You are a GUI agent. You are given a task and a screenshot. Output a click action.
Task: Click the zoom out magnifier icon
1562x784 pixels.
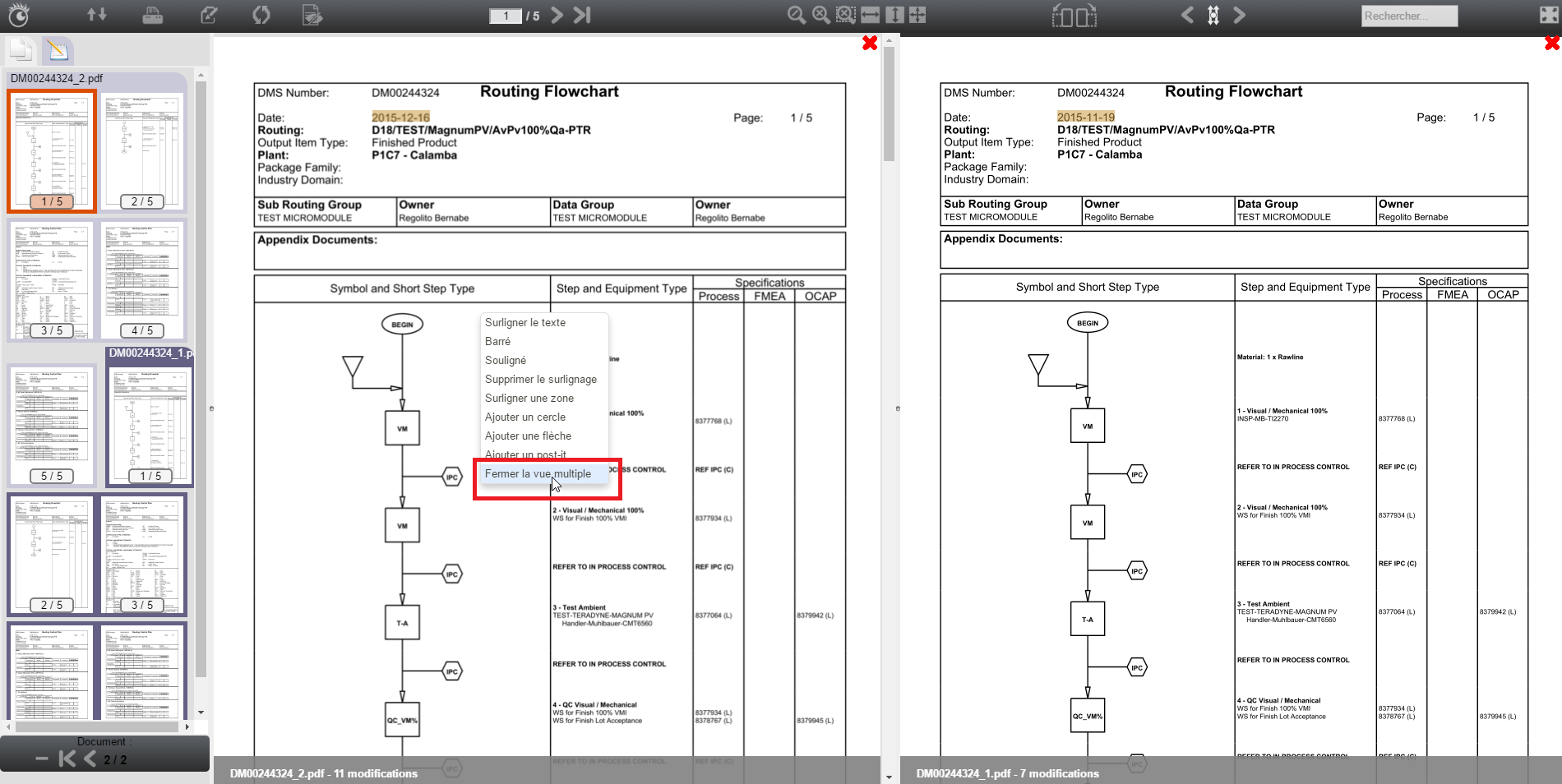click(x=796, y=15)
